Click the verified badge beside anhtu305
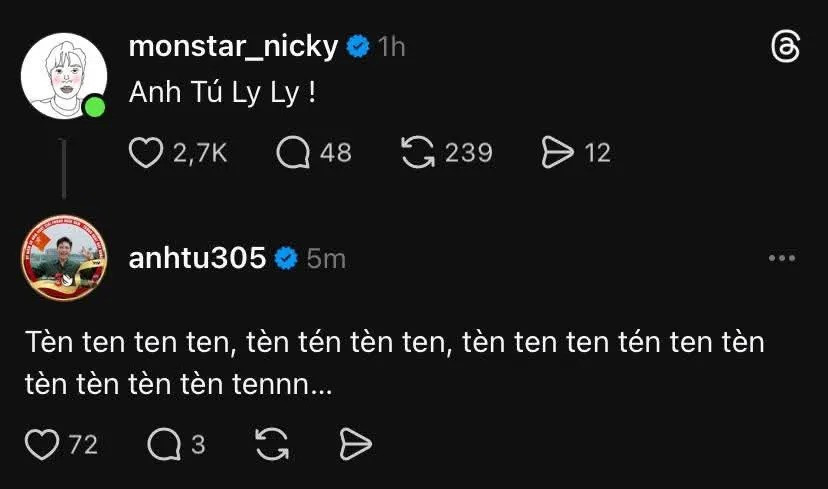Screen dimensions: 828x489 click(286, 258)
